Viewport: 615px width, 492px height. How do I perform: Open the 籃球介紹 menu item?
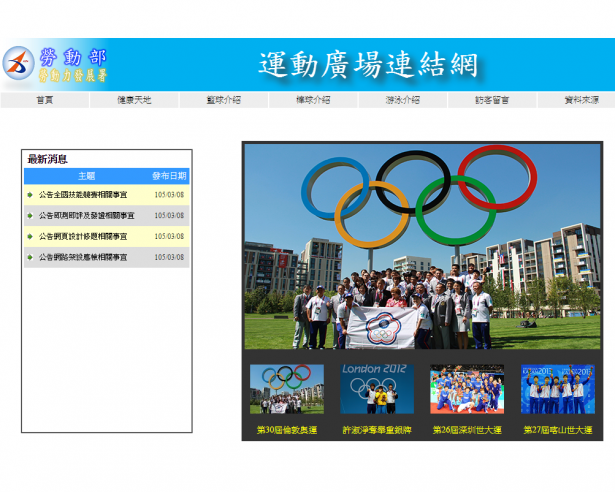(x=224, y=100)
